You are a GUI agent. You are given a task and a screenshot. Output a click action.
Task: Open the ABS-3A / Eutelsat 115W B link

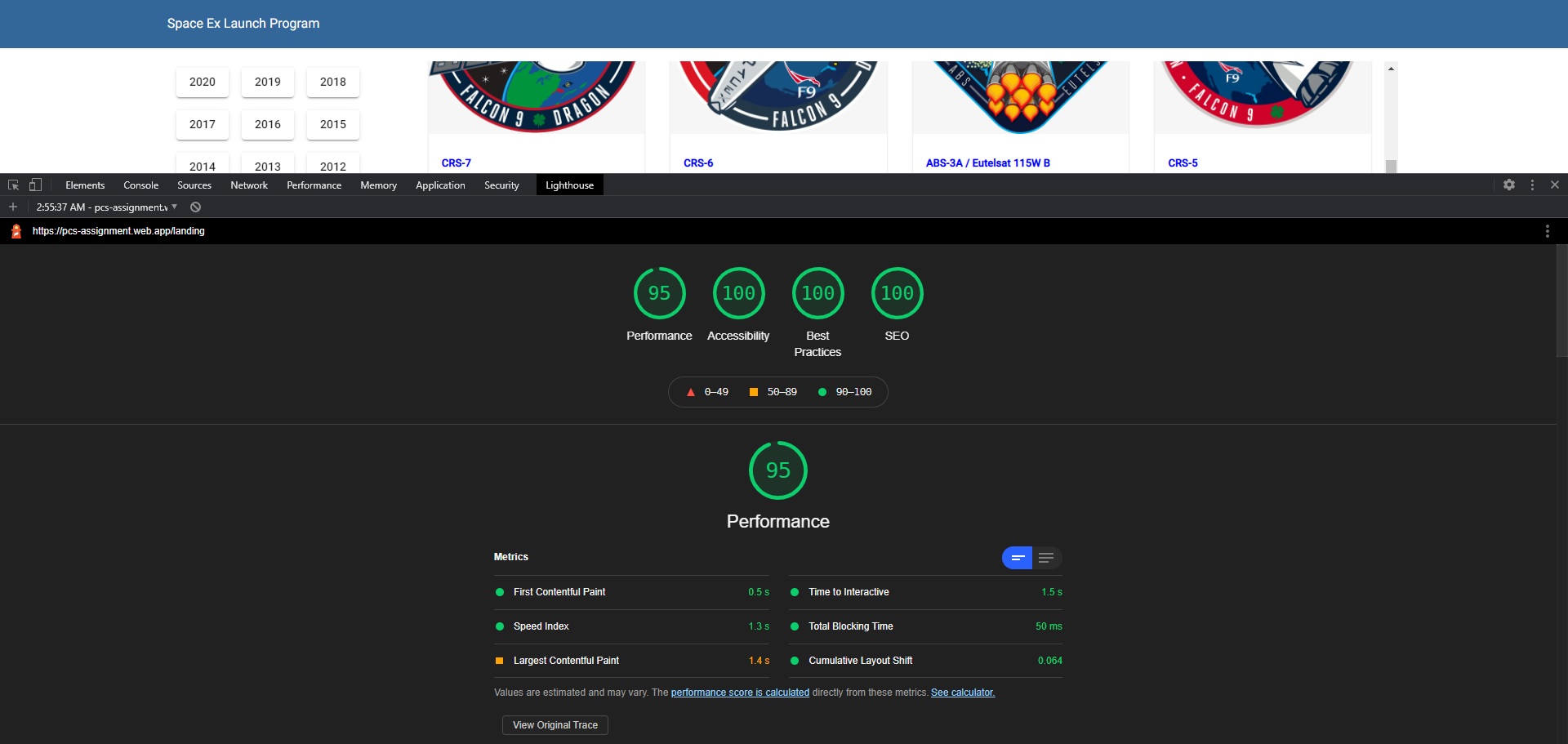pos(988,163)
